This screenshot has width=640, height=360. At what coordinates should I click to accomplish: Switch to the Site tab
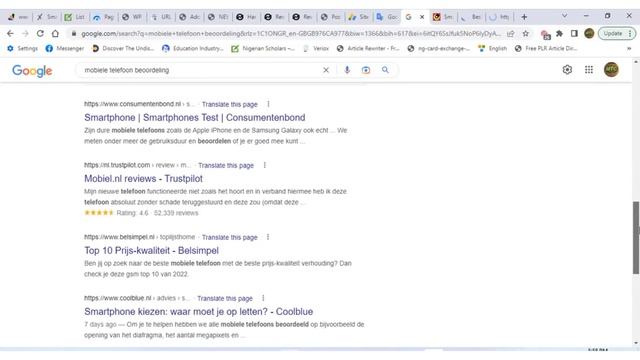tap(358, 17)
